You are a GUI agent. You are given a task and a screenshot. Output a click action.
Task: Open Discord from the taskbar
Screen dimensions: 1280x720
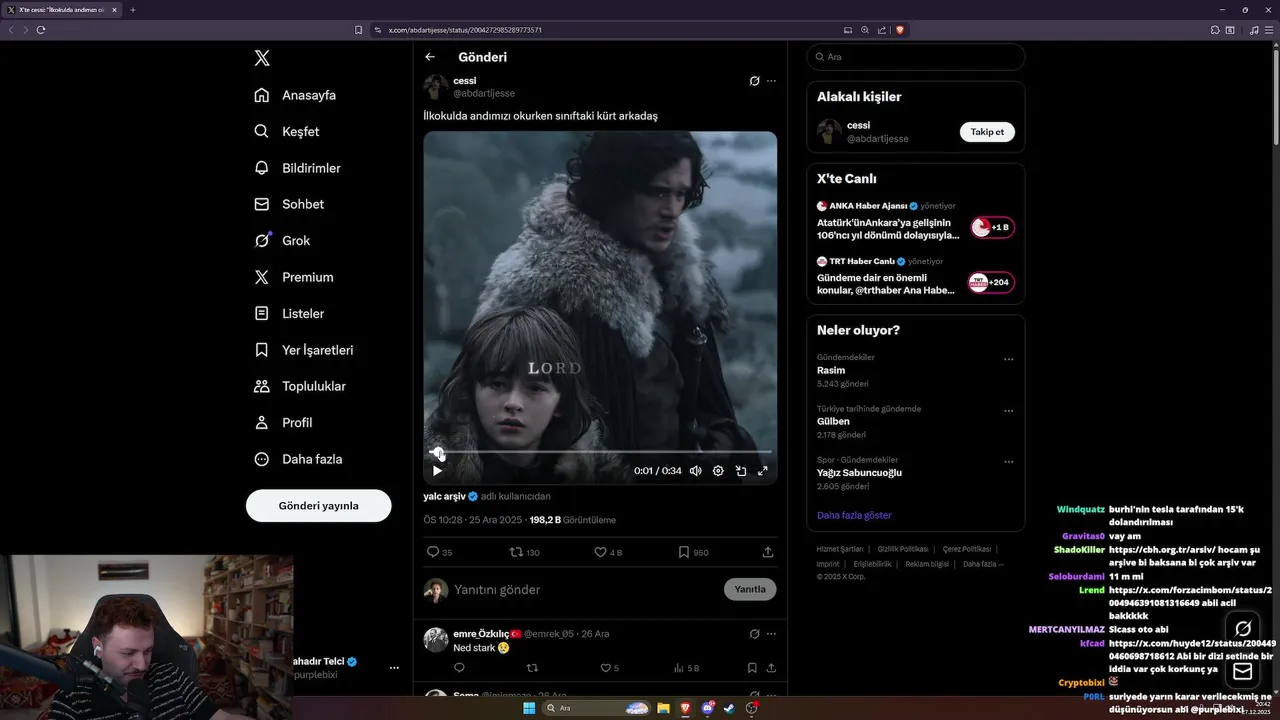(707, 708)
